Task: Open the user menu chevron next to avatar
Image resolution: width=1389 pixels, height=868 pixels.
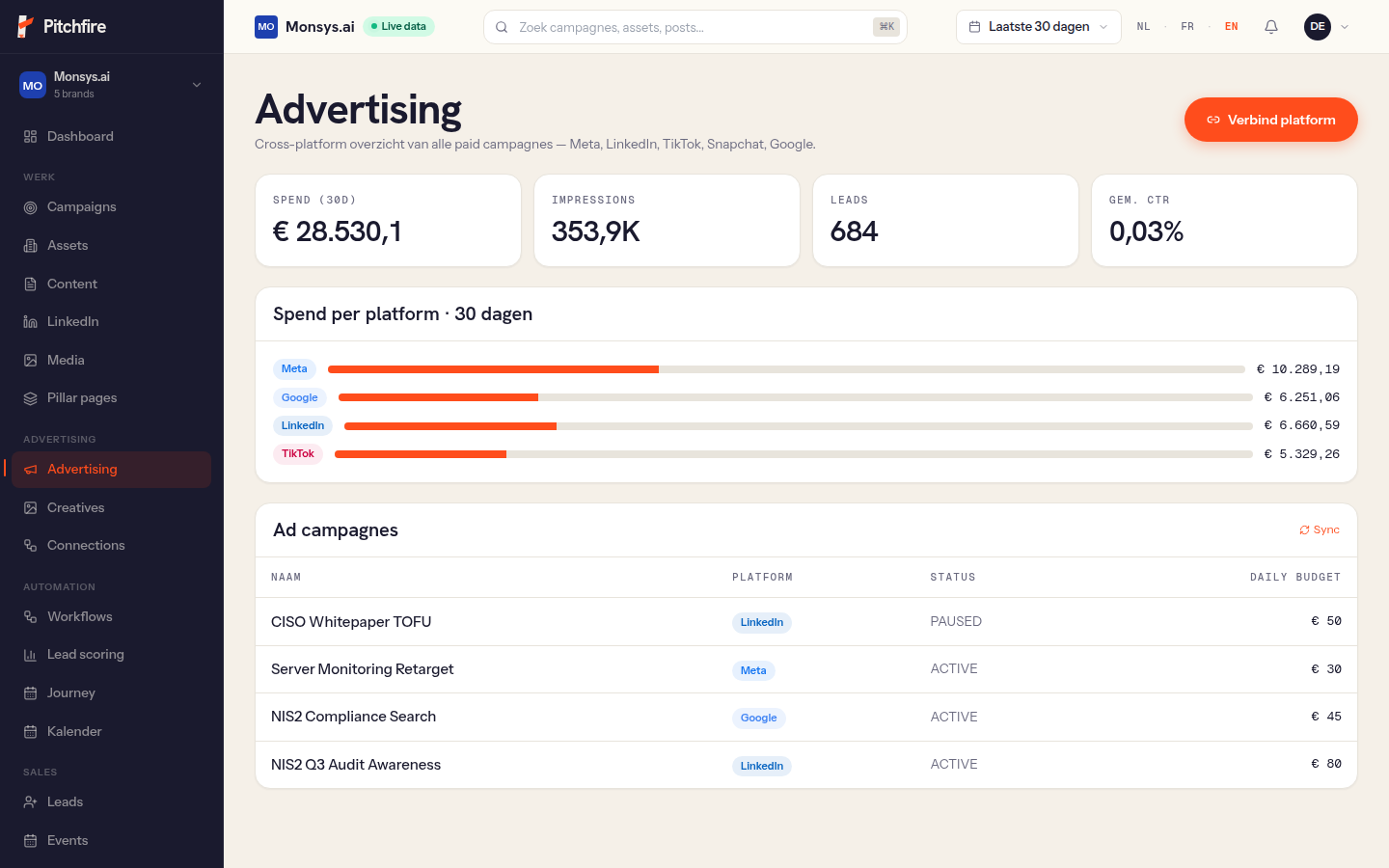Action: click(1345, 27)
